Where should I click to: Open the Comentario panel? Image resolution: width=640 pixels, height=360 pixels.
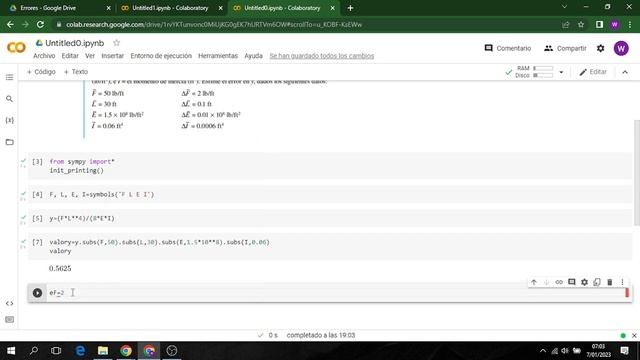tap(507, 48)
